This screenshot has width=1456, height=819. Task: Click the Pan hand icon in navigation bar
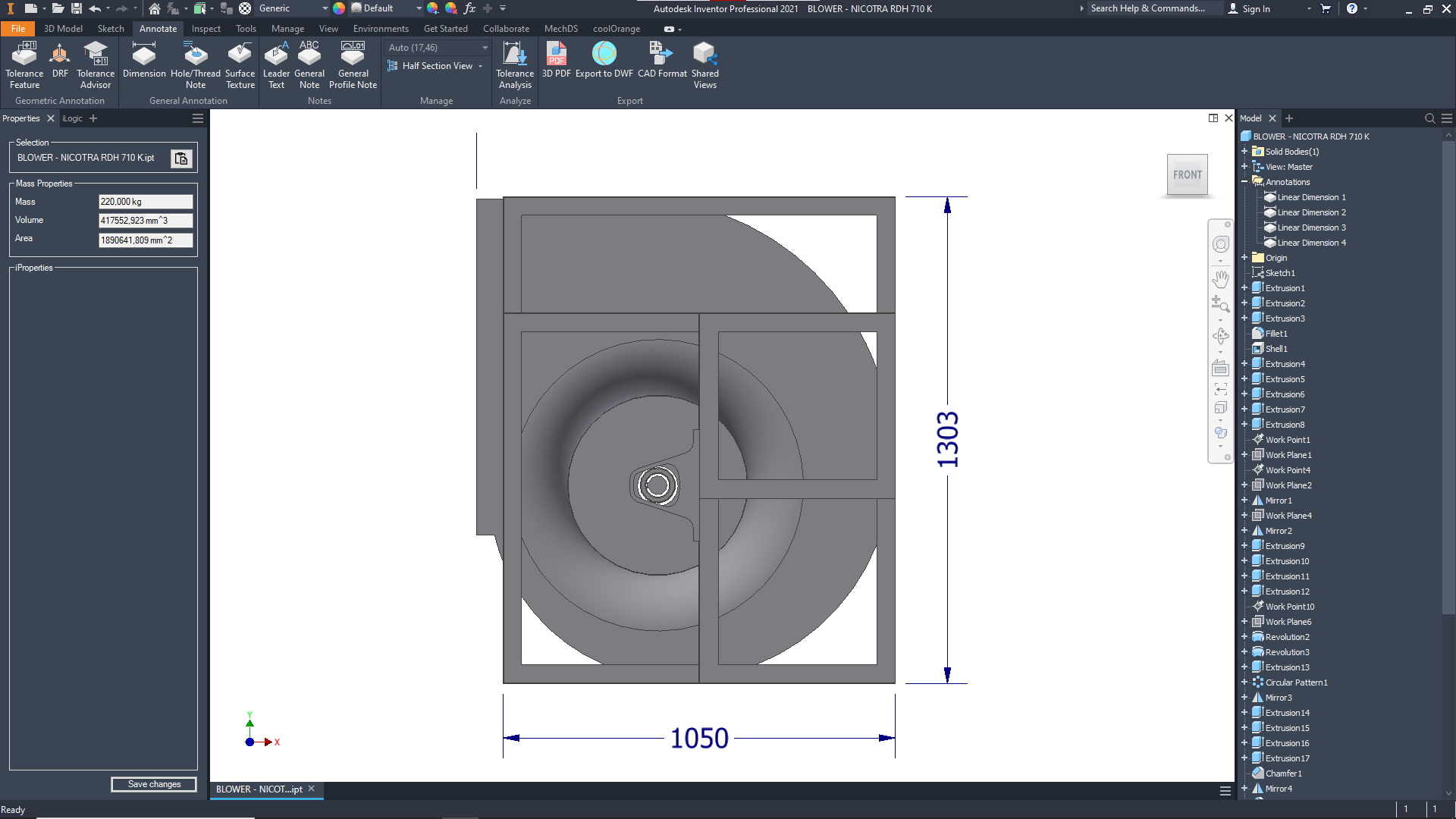click(1220, 278)
